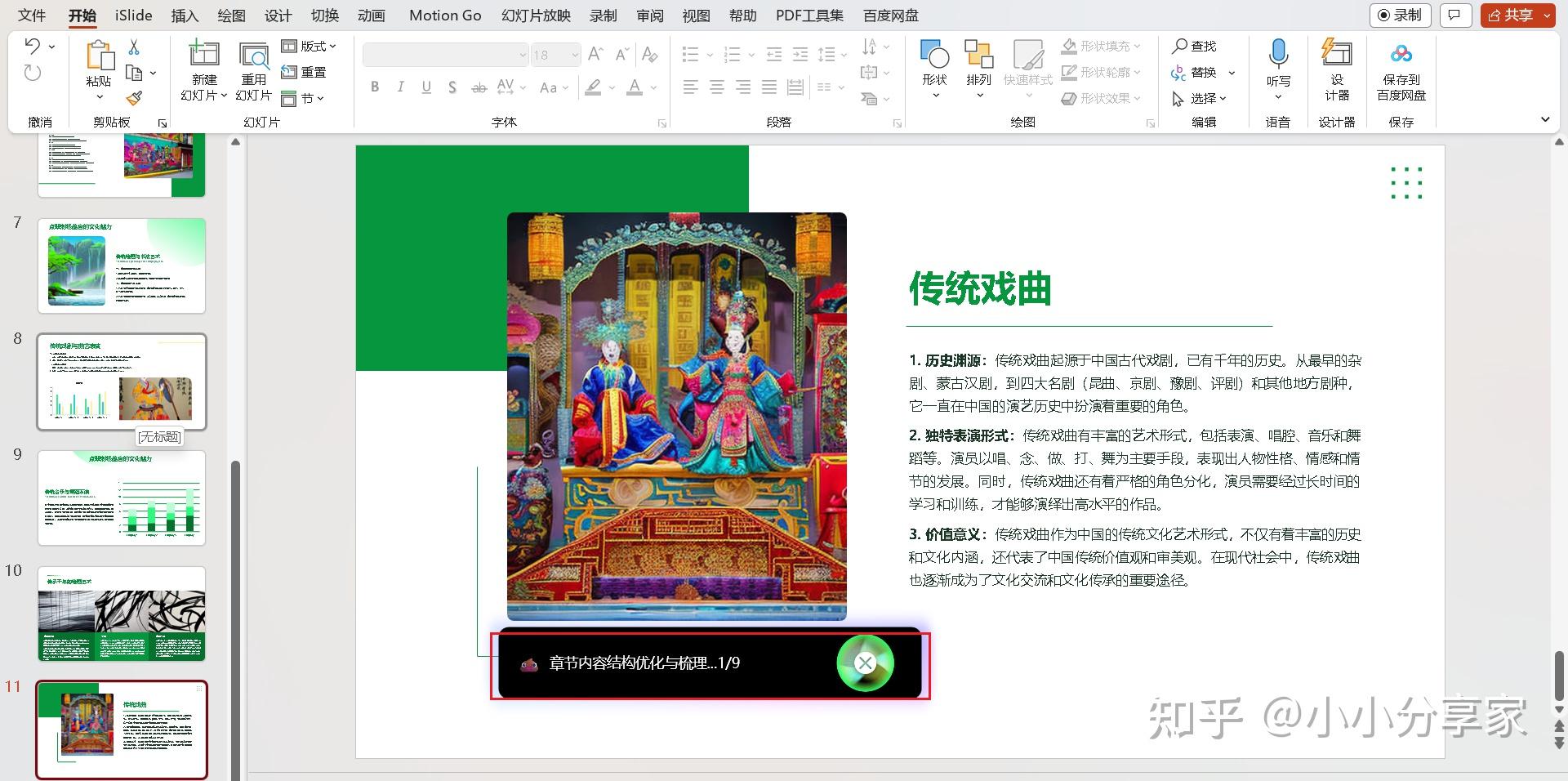Clear all formatting icon
Screen dimensions: 1568x781
coord(649,55)
